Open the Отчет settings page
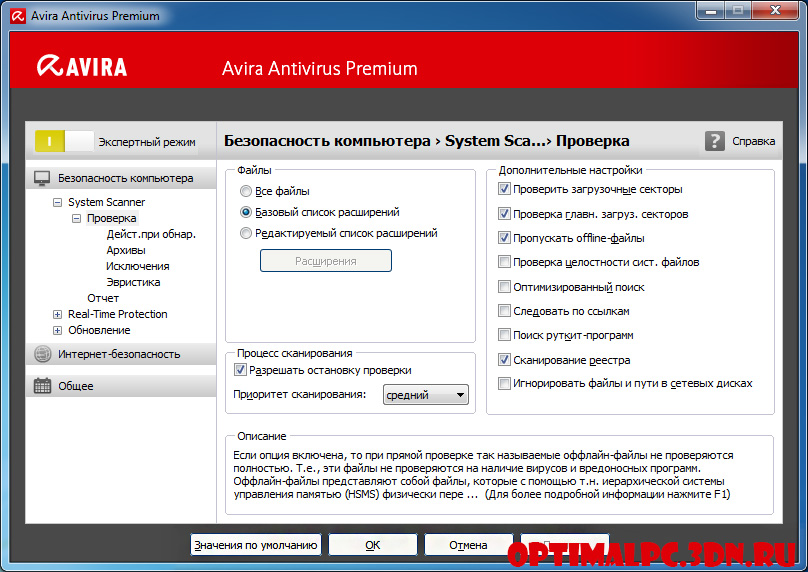808x572 pixels. [103, 298]
